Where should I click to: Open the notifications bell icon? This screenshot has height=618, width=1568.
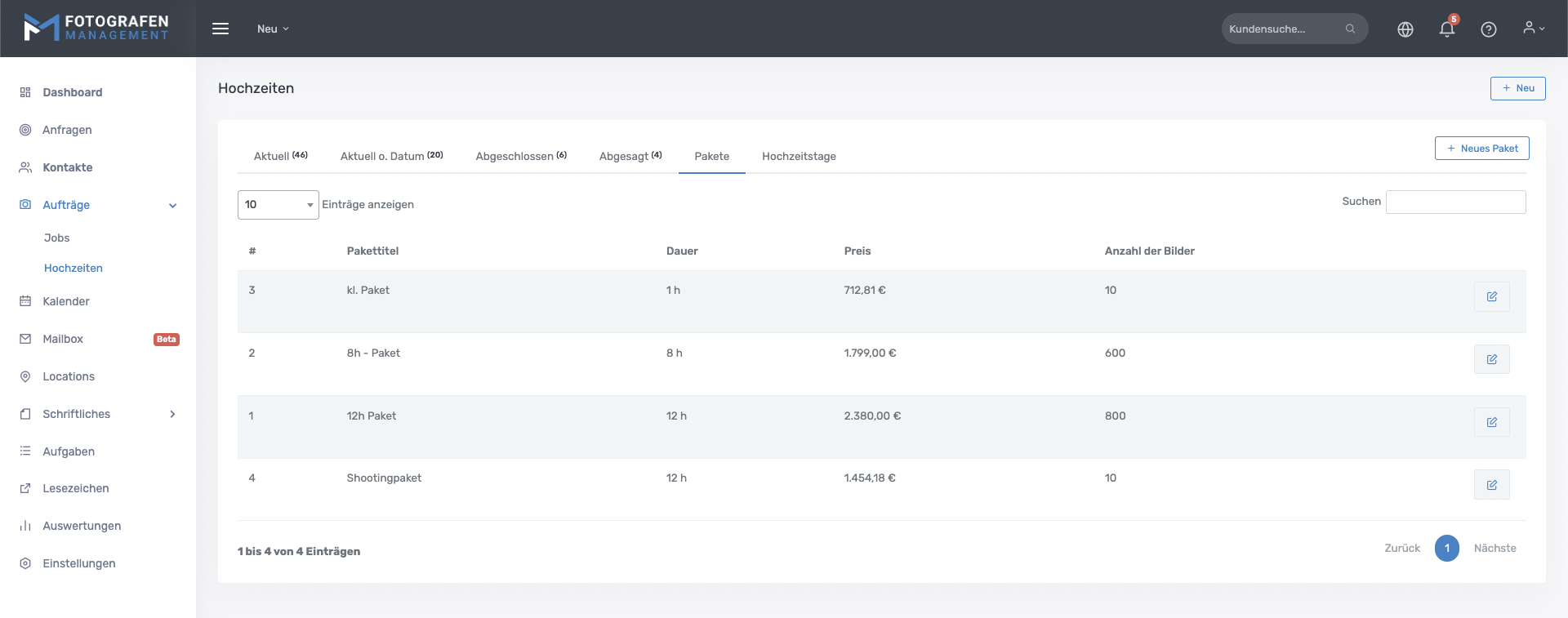click(x=1446, y=29)
